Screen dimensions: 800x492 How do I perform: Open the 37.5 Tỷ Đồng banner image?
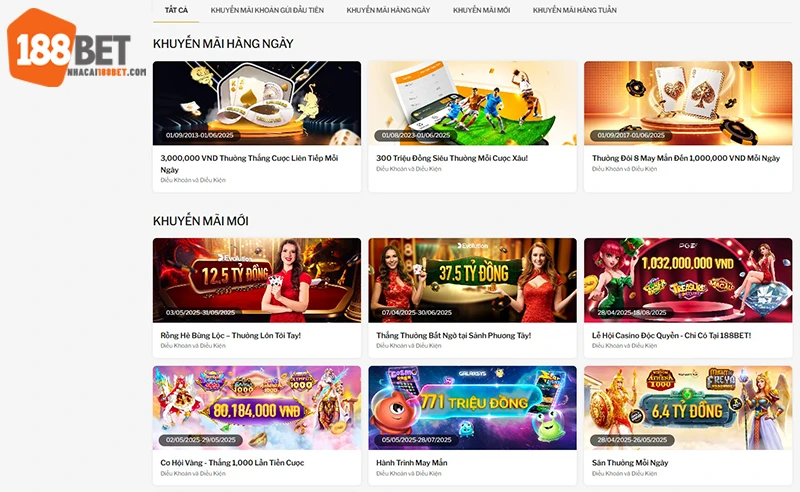[472, 280]
